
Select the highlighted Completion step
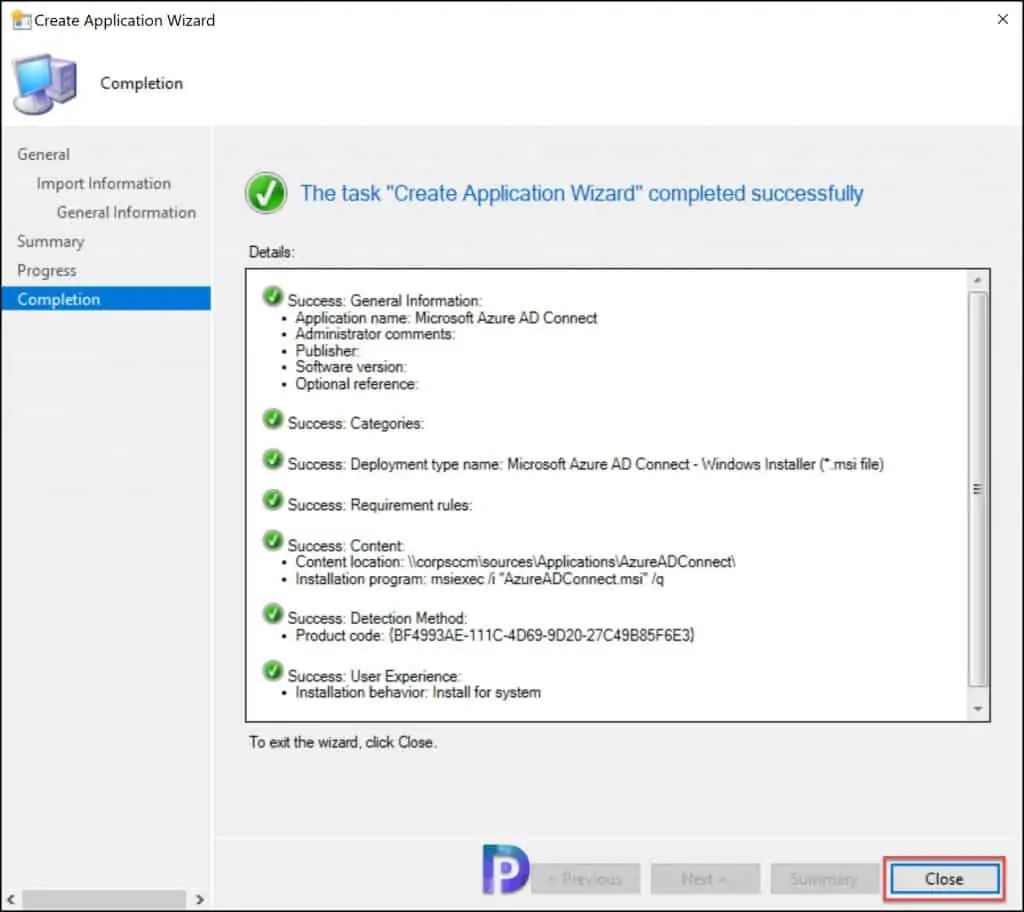[106, 299]
